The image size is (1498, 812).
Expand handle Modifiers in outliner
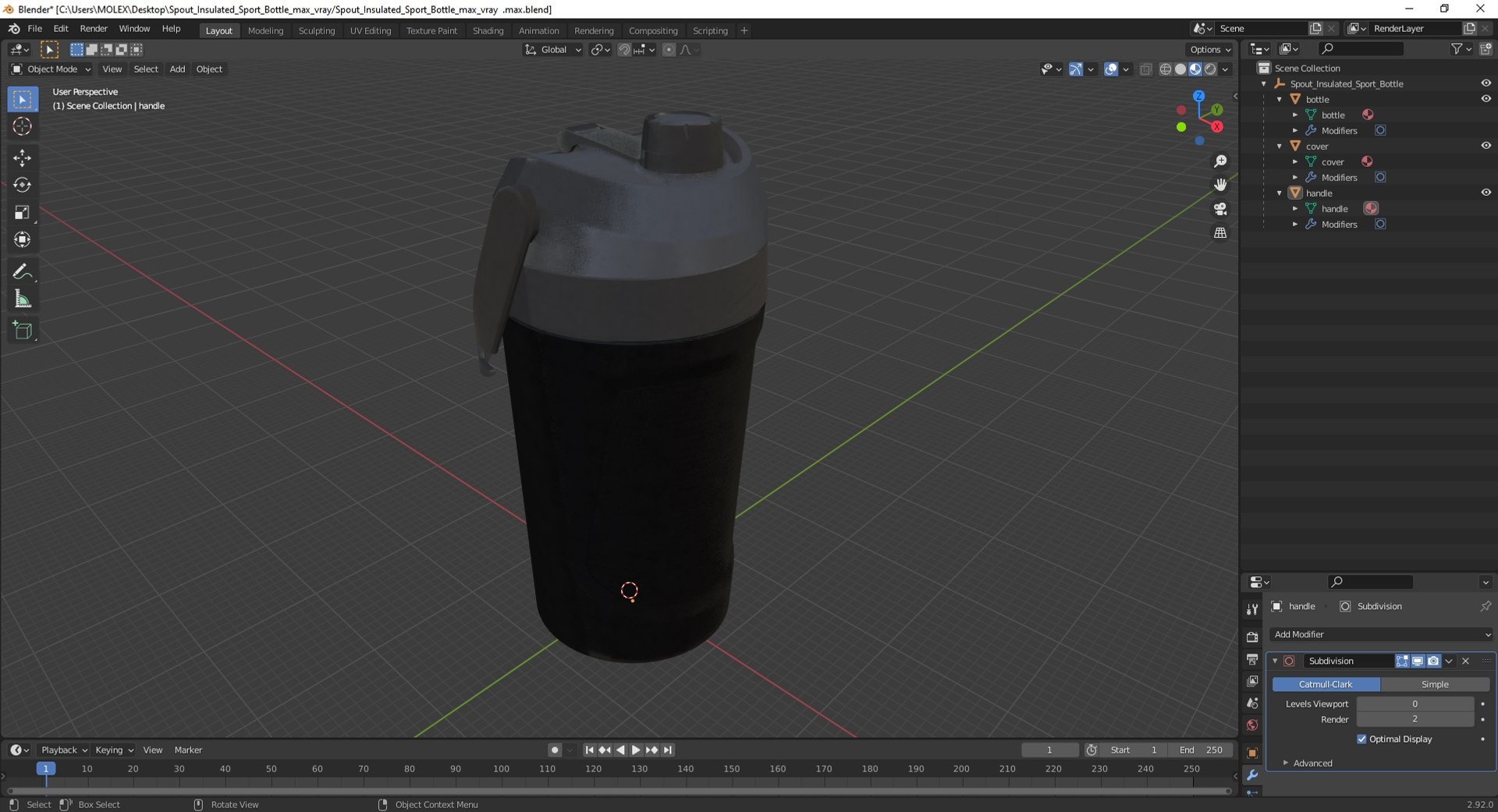(1295, 224)
